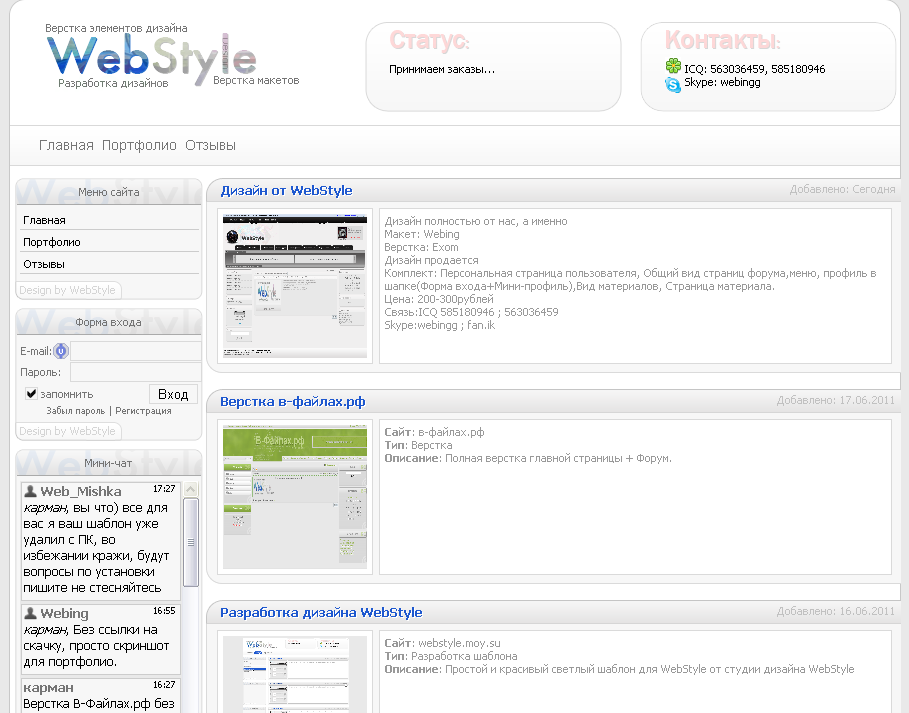
Task: Click the WebStyle logo
Action: pyautogui.click(x=150, y=56)
